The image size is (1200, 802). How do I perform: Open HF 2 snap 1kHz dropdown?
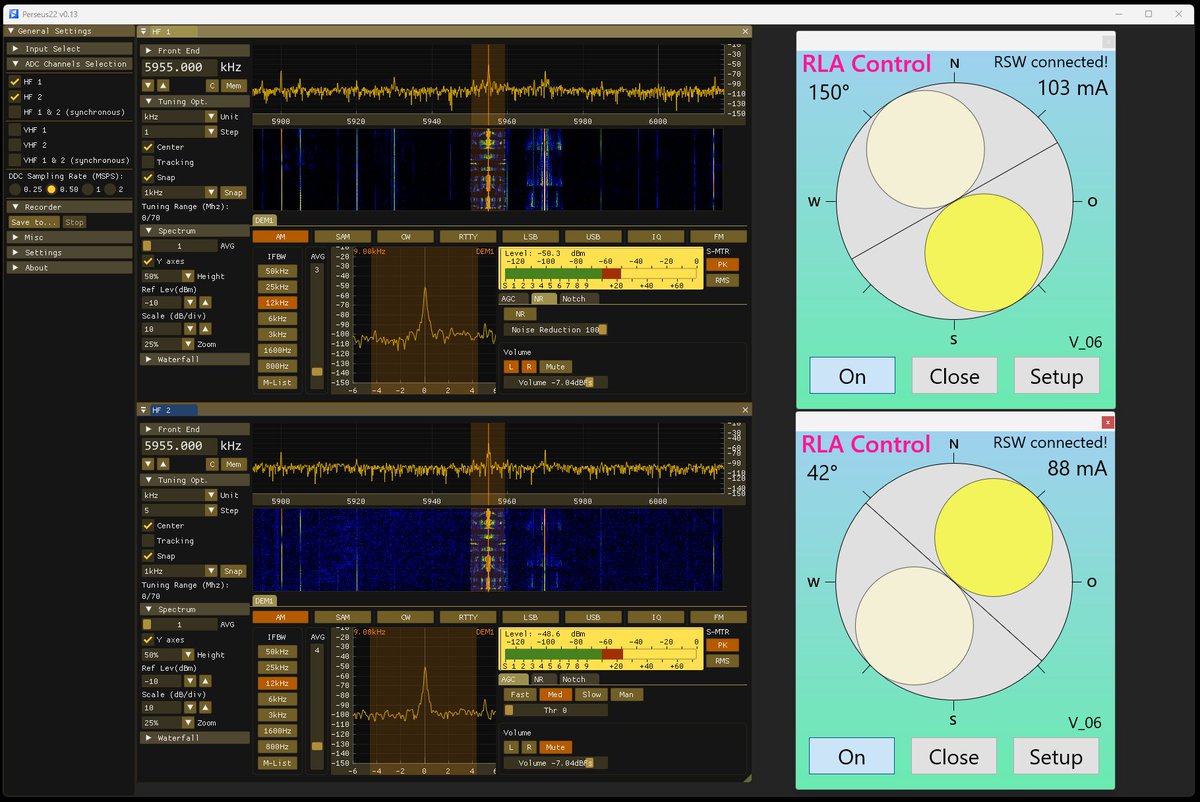click(210, 571)
